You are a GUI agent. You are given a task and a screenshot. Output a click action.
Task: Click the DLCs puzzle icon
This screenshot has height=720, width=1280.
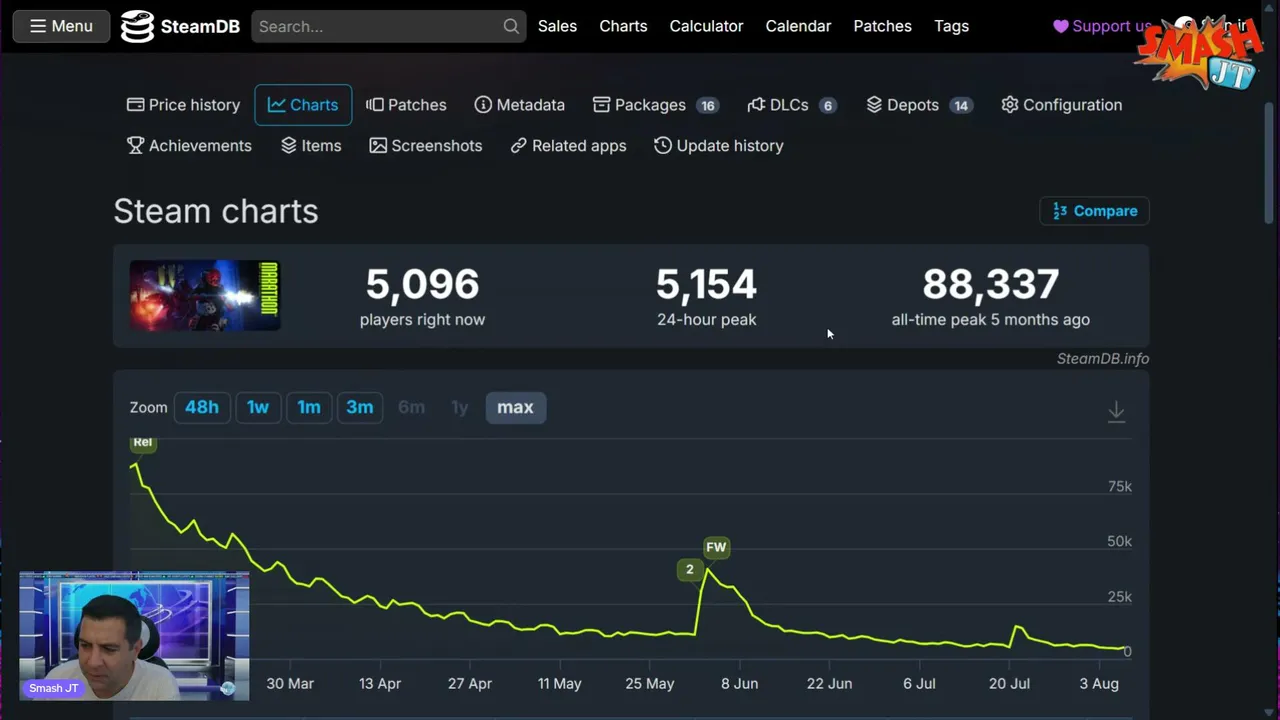(756, 105)
